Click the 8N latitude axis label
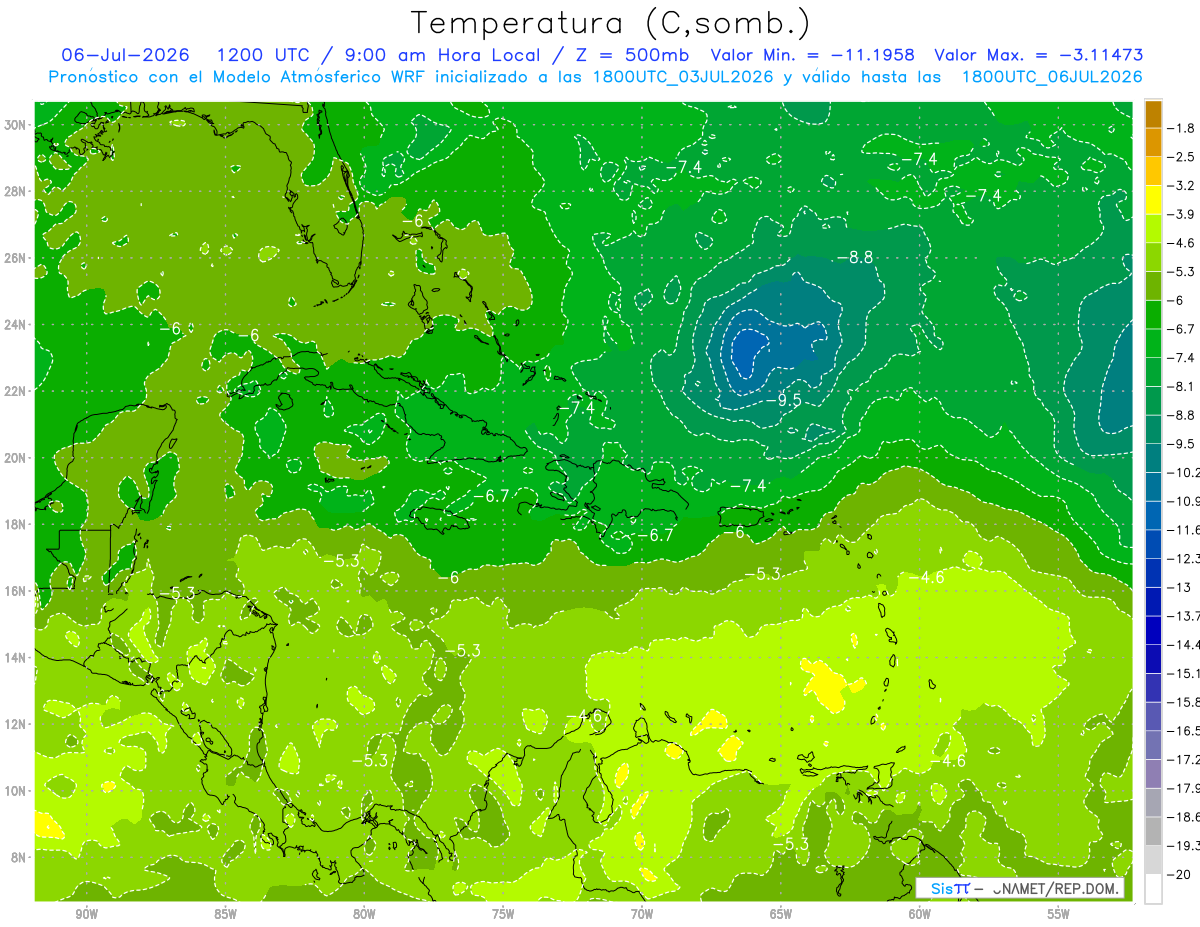Image resolution: width=1200 pixels, height=927 pixels. pos(20,857)
